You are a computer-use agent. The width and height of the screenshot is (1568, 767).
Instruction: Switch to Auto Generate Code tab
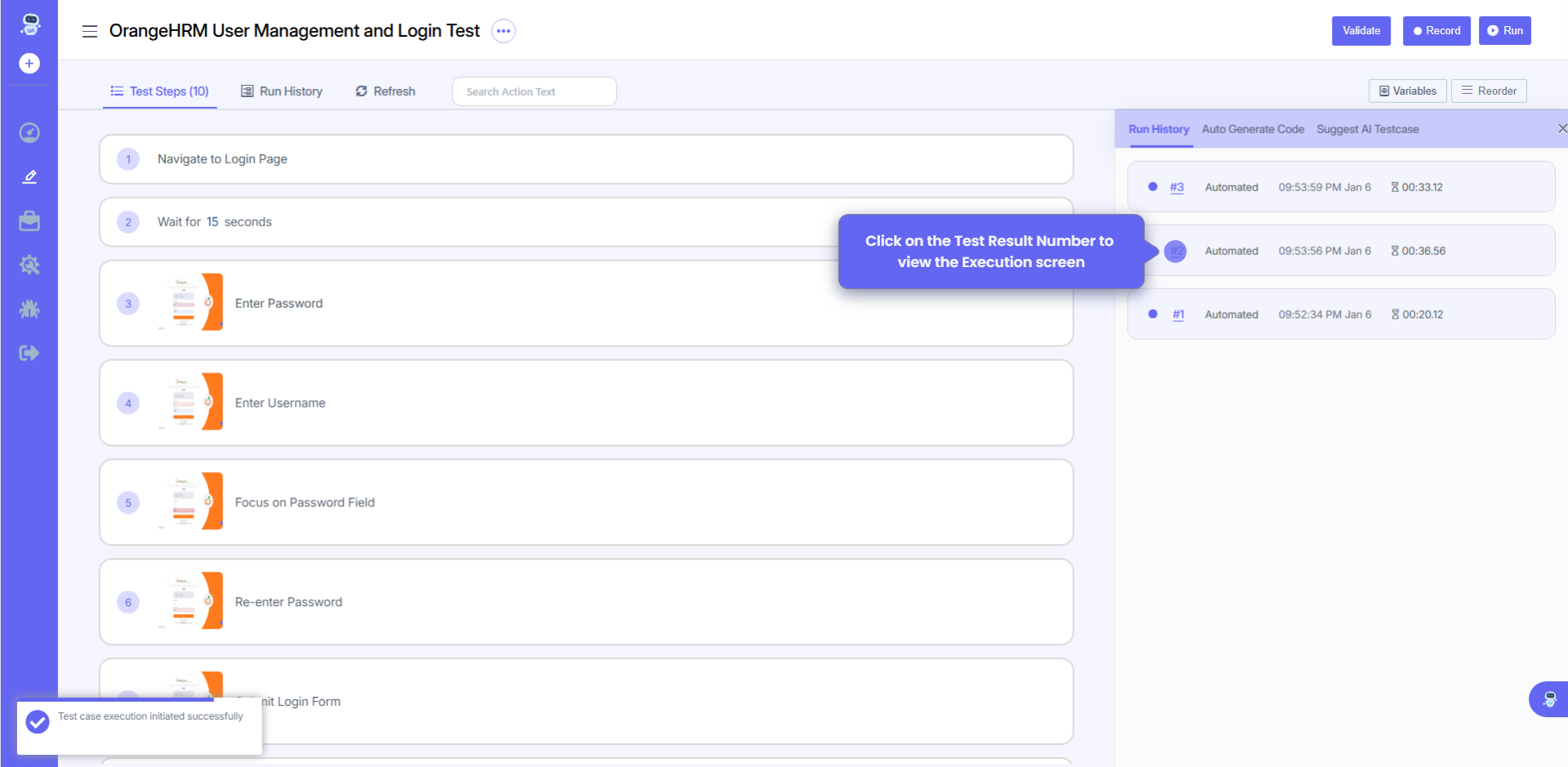coord(1252,129)
